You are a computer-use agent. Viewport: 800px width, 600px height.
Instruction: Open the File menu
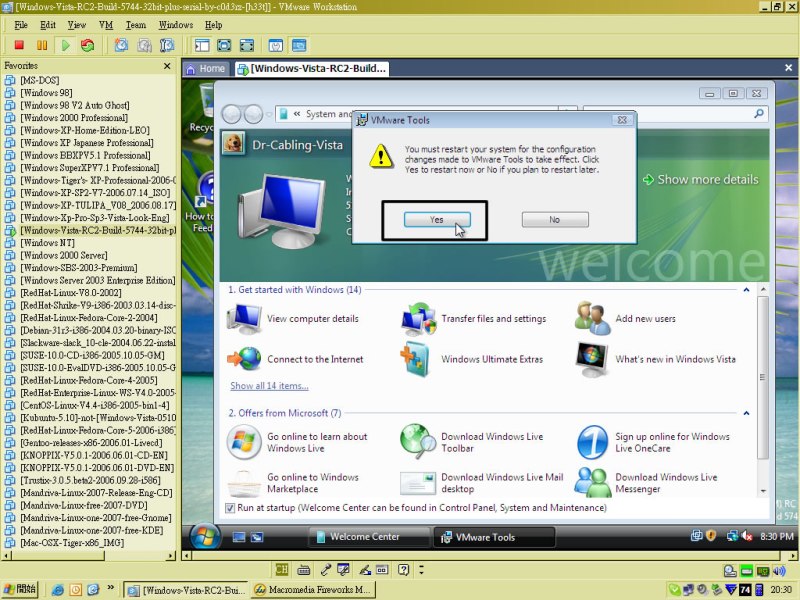[21, 25]
